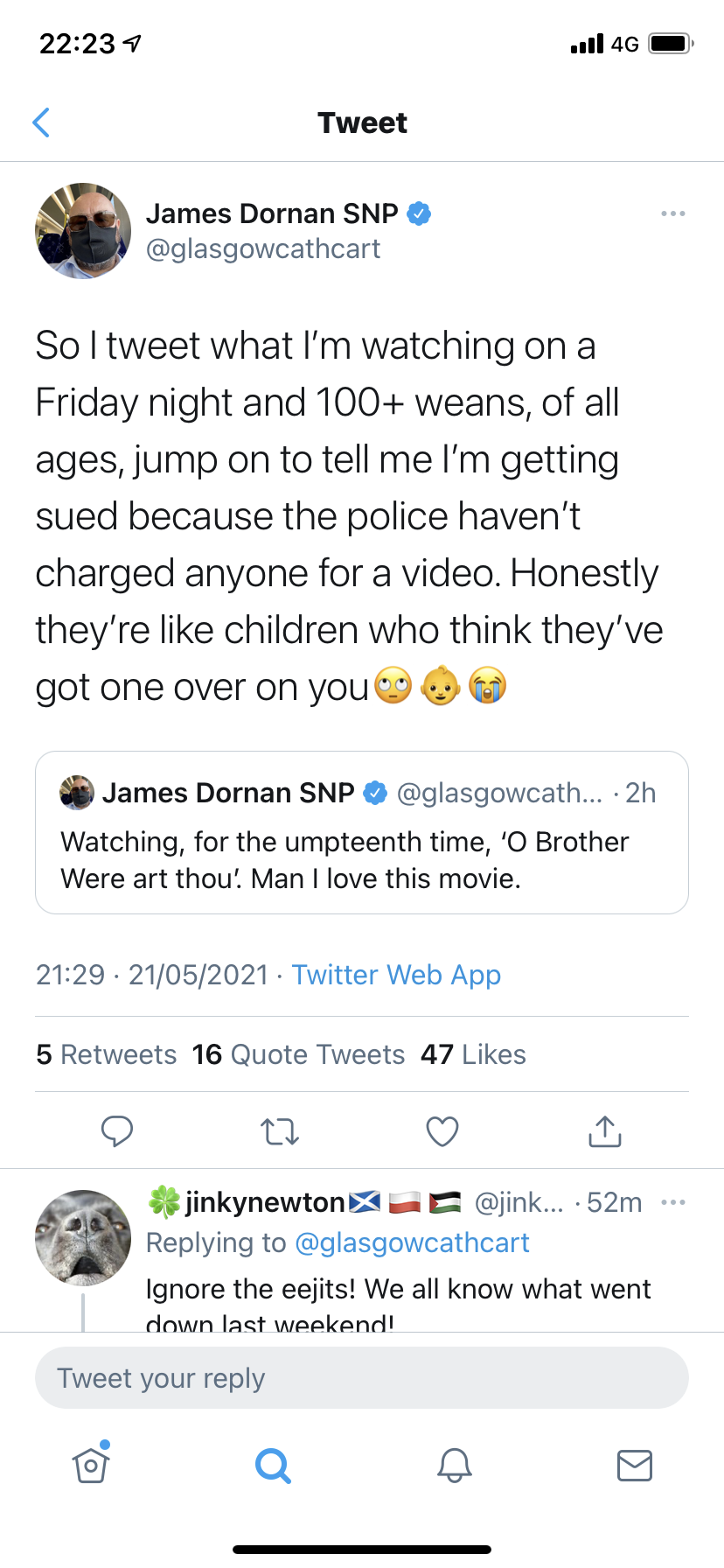Screen dimensions: 724x1568
Task: Open the Messages envelope tab
Action: 634,1465
